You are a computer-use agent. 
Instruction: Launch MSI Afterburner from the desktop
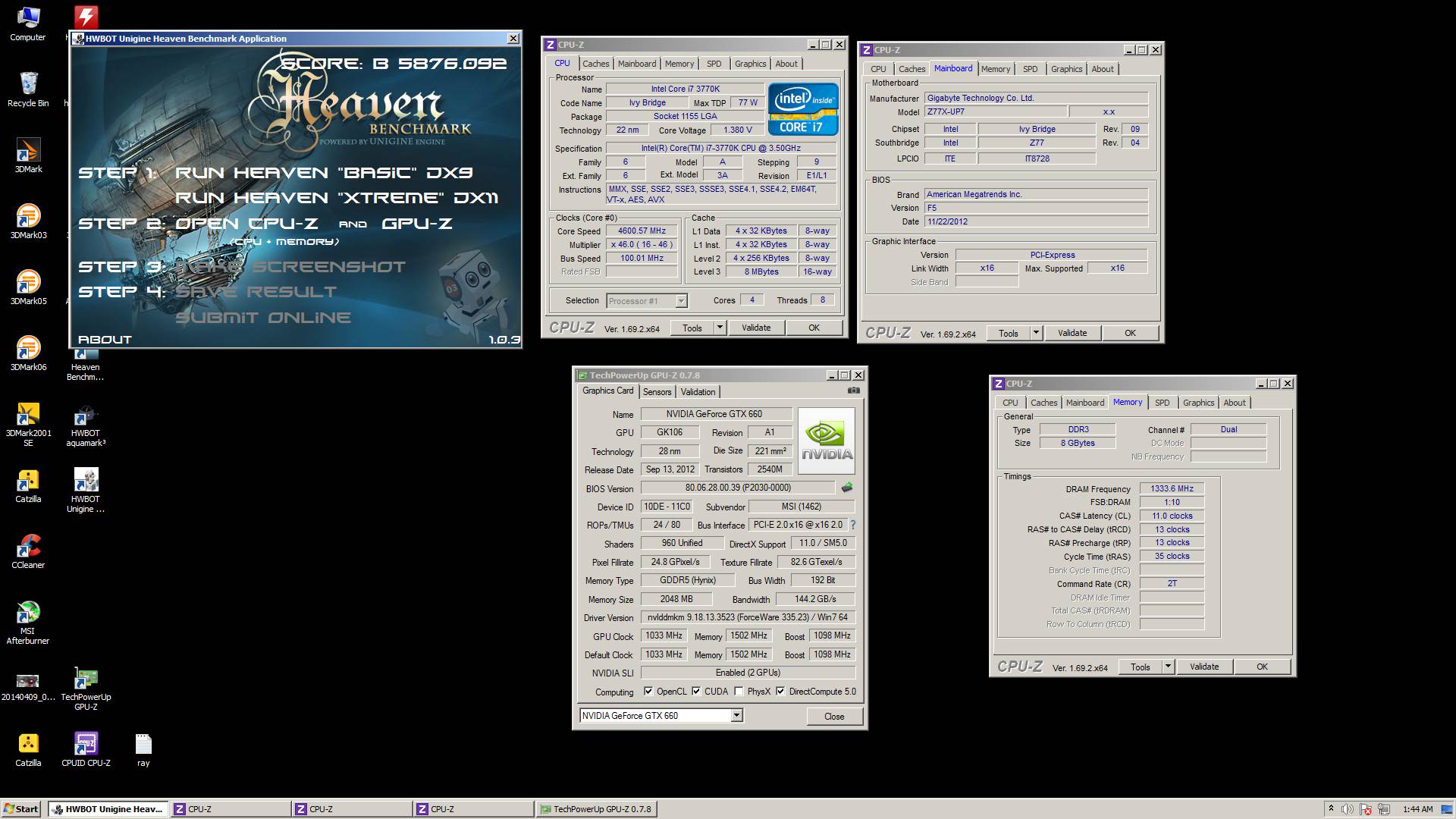(28, 622)
